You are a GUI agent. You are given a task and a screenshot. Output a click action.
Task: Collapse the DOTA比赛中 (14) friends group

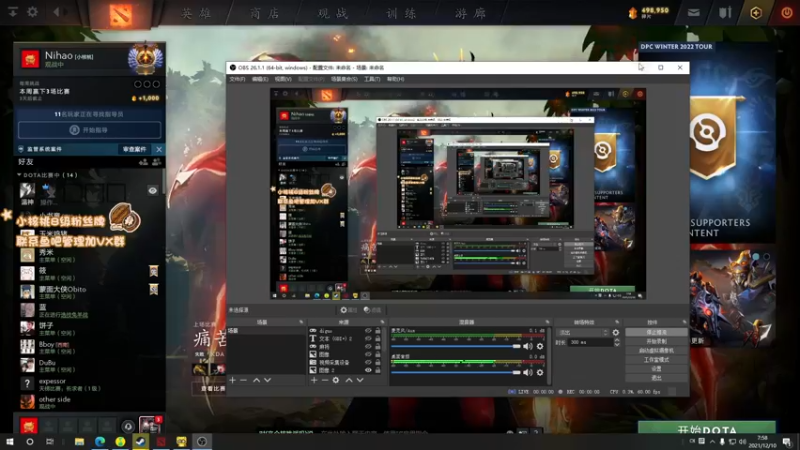[19, 175]
